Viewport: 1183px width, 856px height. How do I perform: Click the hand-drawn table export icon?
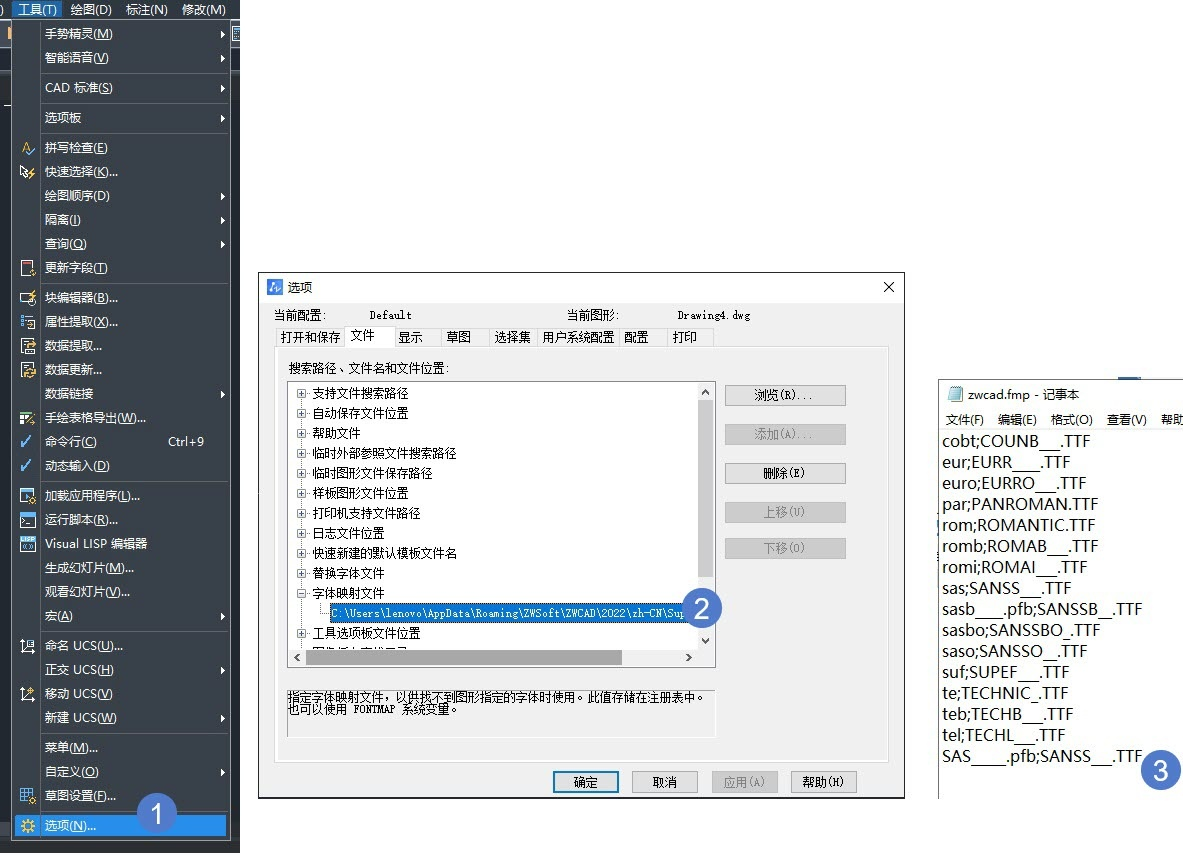(27, 418)
